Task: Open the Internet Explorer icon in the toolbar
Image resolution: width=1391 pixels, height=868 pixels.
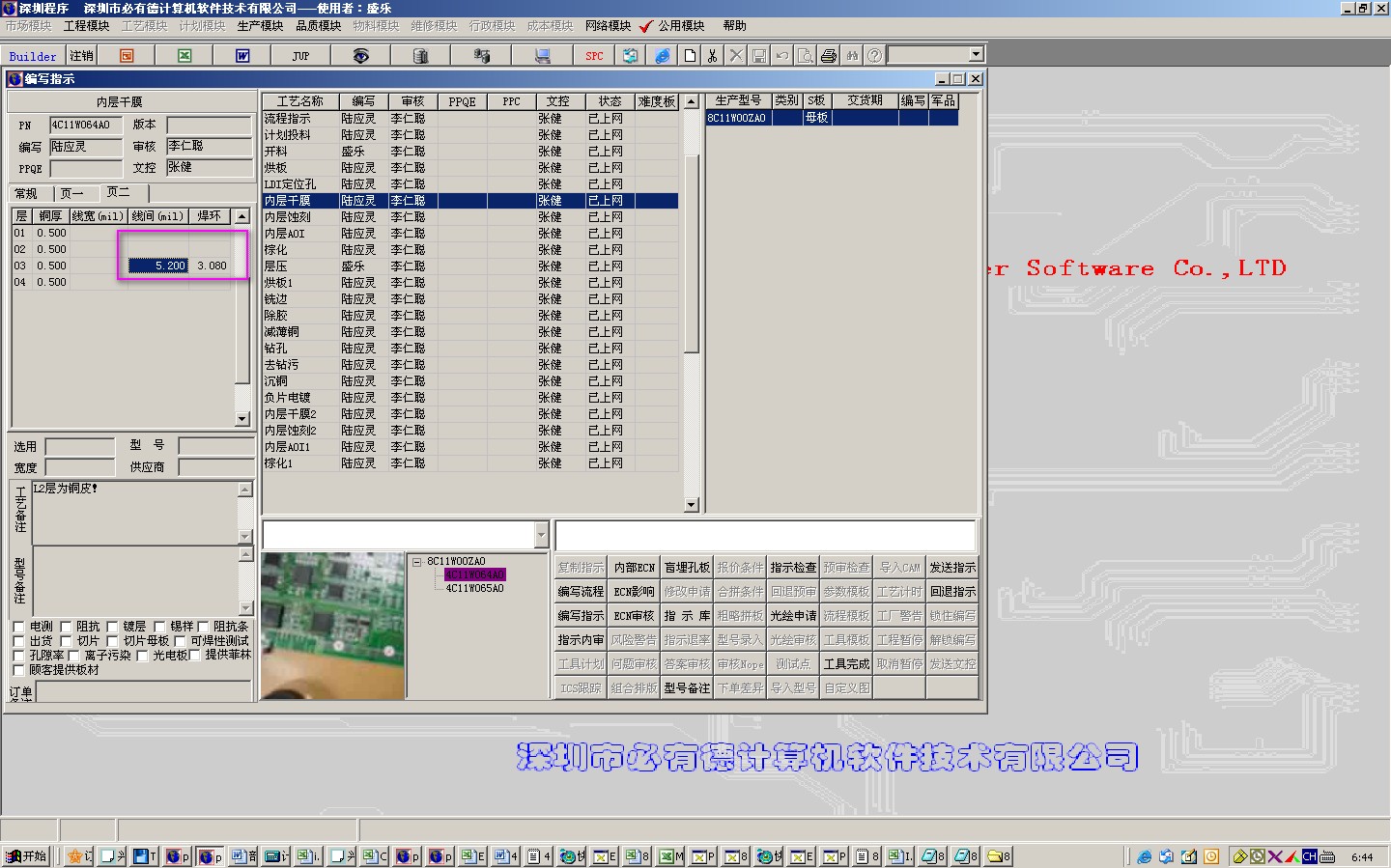Action: coord(663,56)
